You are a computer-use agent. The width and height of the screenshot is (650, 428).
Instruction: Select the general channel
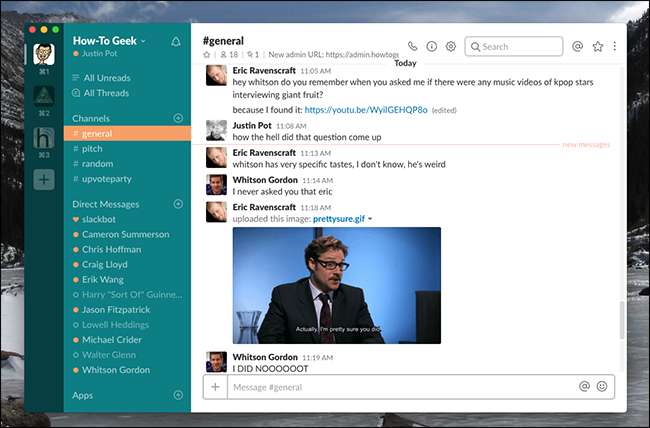(127, 134)
